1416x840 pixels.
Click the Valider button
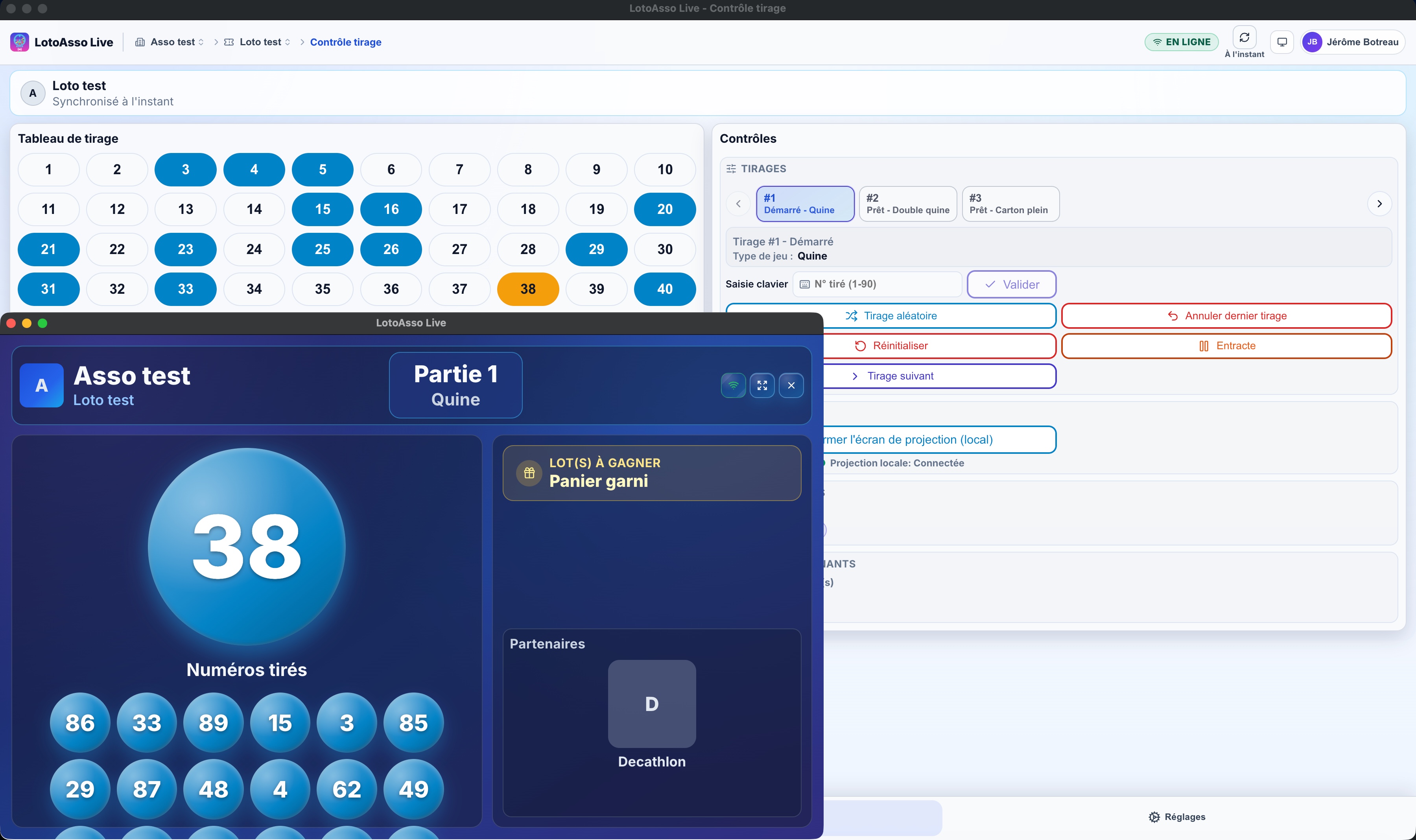(x=1012, y=285)
